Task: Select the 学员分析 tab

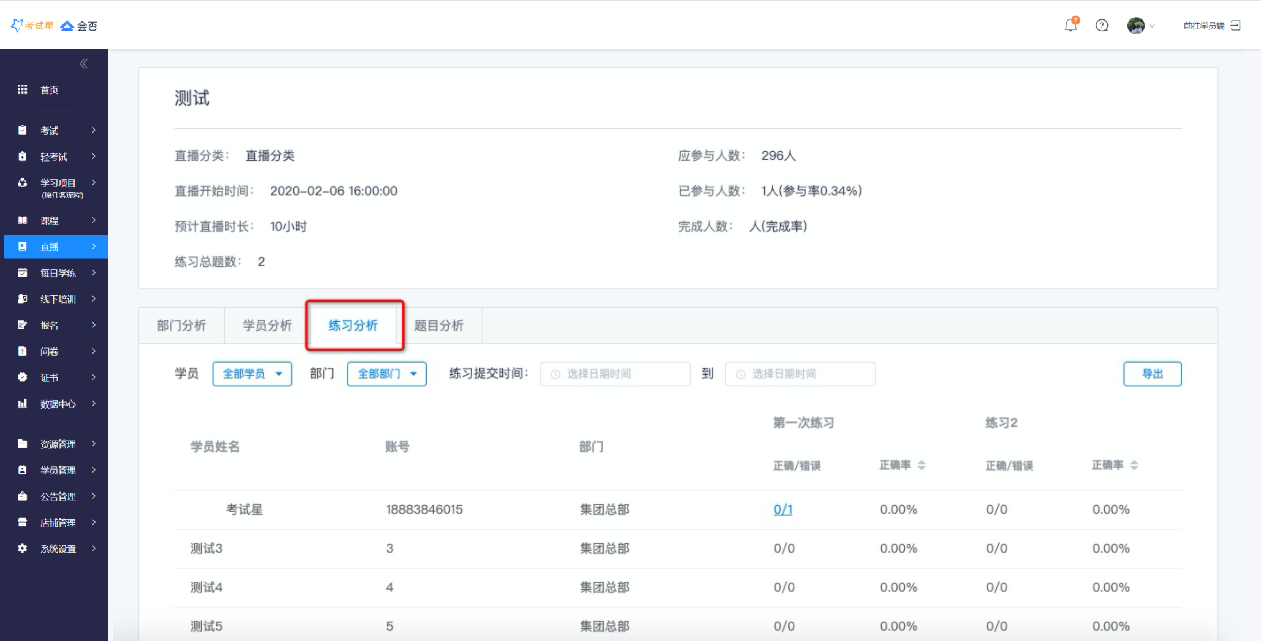Action: [267, 326]
